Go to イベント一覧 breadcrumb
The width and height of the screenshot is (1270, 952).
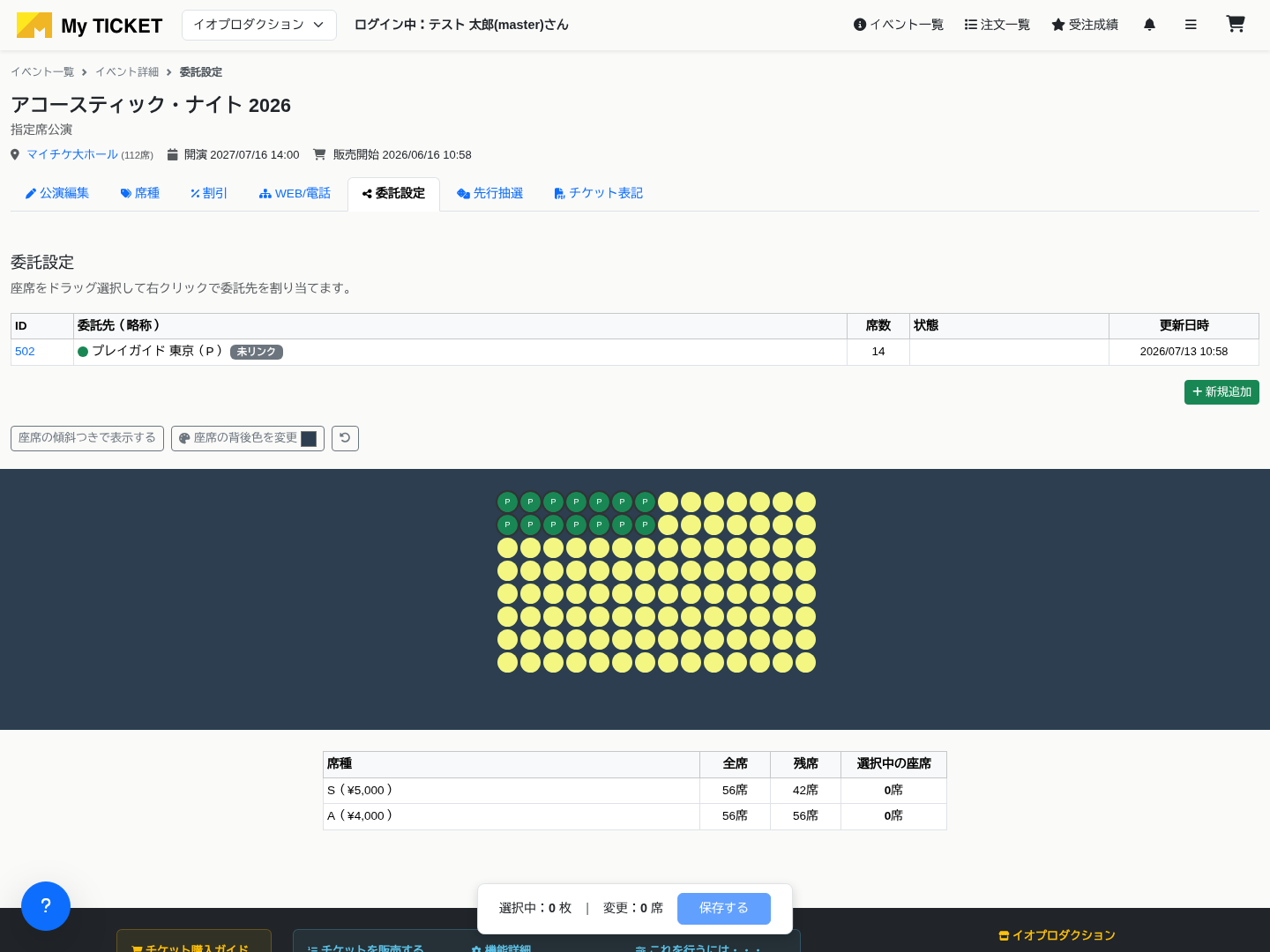coord(42,72)
